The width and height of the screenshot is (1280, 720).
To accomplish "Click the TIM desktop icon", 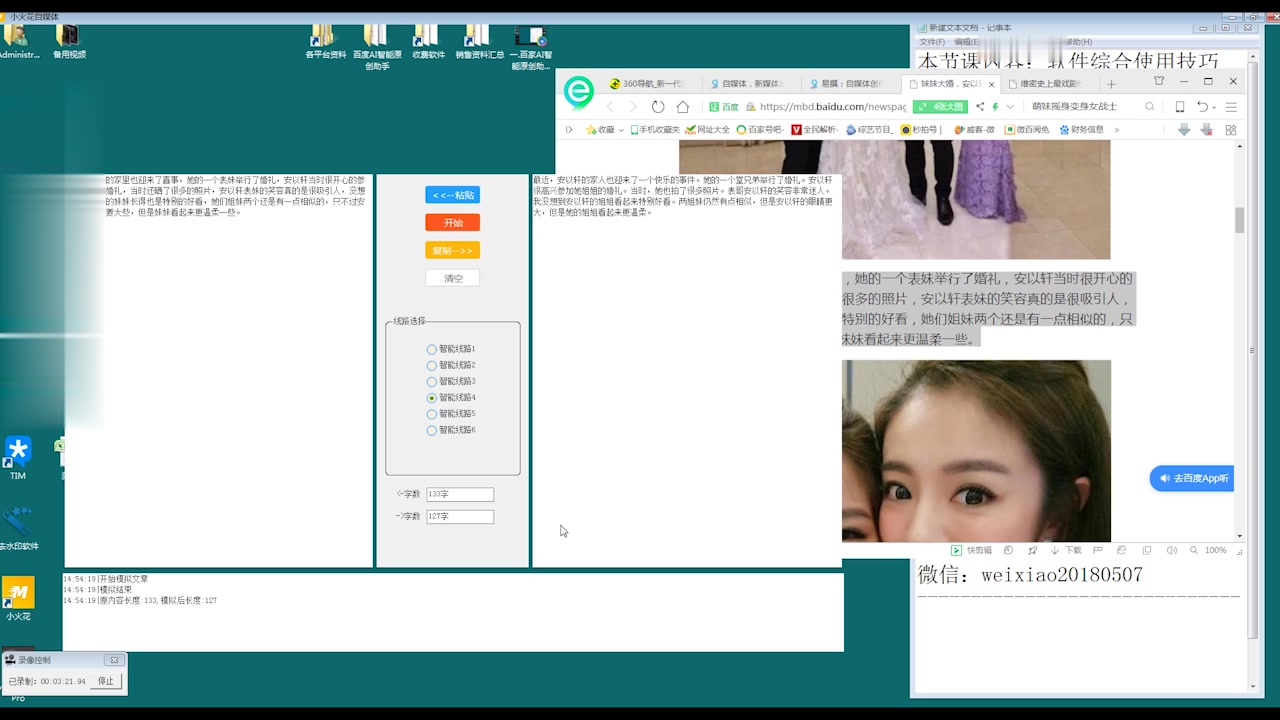I will click(x=18, y=459).
